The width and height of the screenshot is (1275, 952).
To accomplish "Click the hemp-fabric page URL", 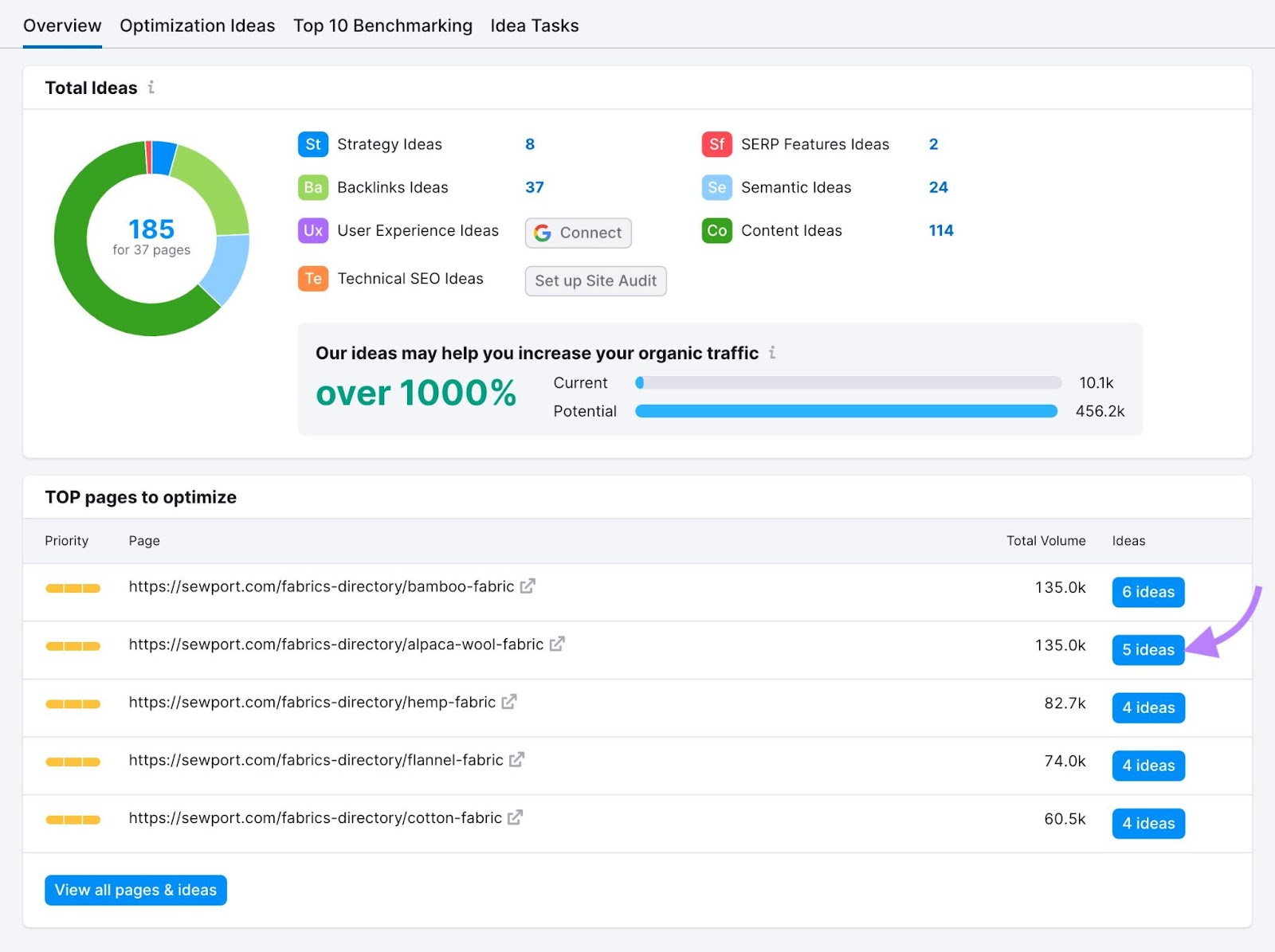I will coord(312,702).
